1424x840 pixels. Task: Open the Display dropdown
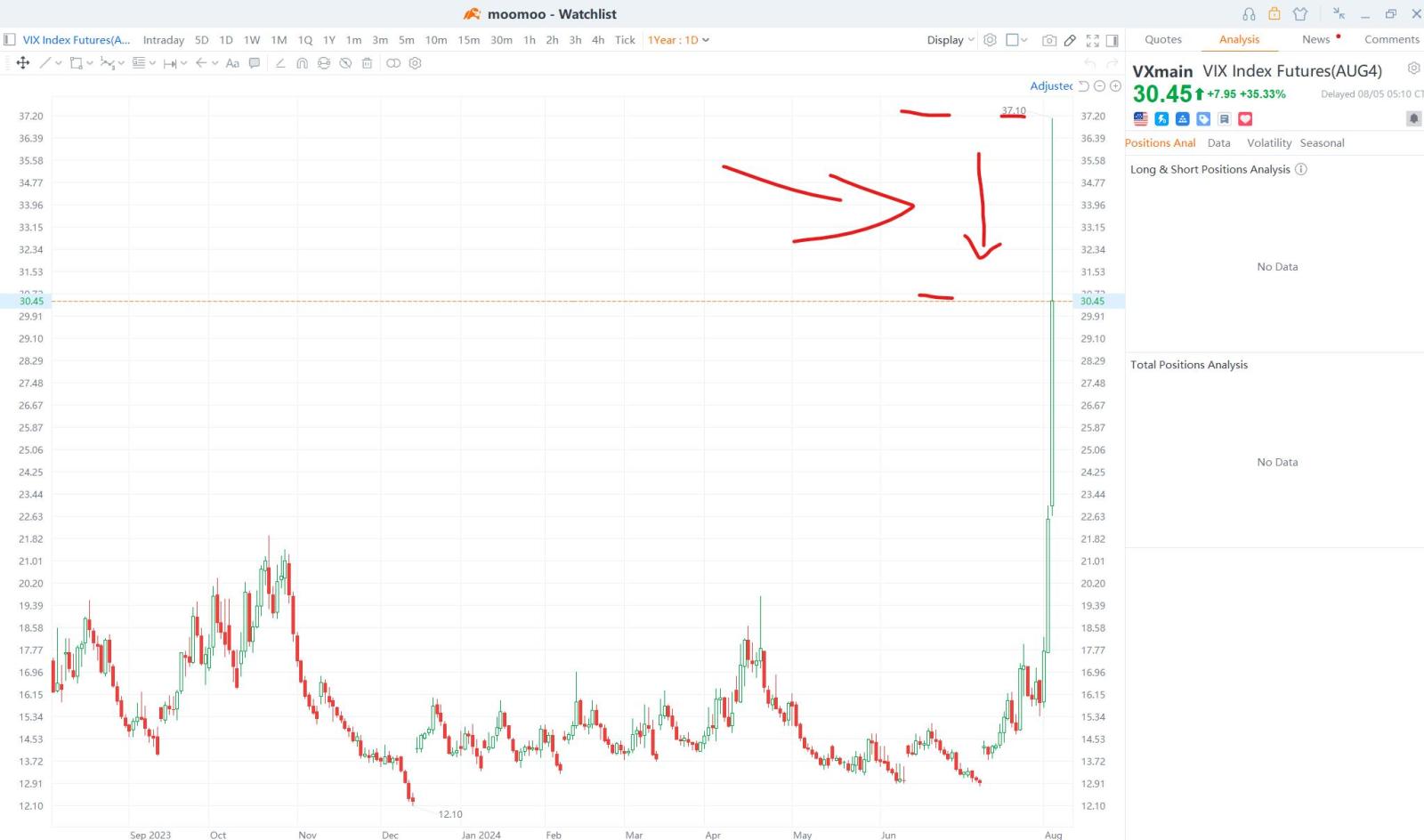coord(951,40)
